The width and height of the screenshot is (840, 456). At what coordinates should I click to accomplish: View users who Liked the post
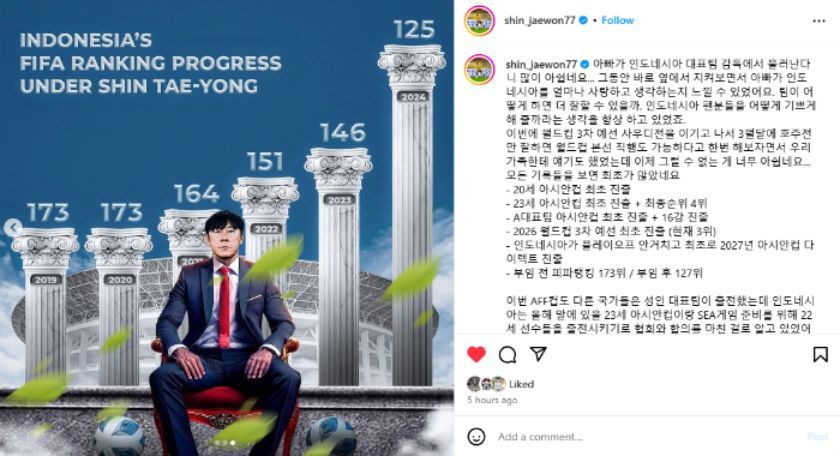521,384
